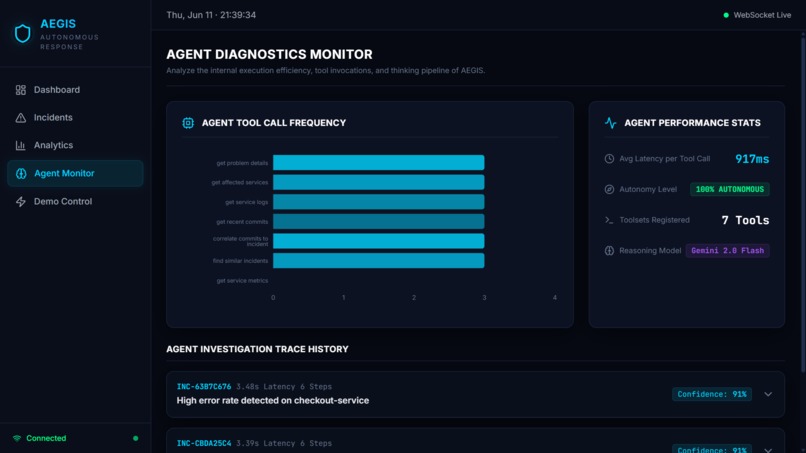Click the get affected services bar

click(x=378, y=182)
